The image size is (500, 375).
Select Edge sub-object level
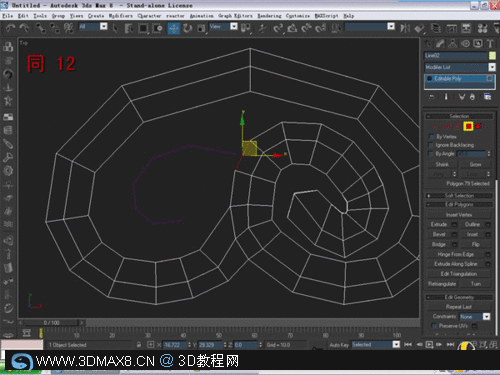point(447,126)
